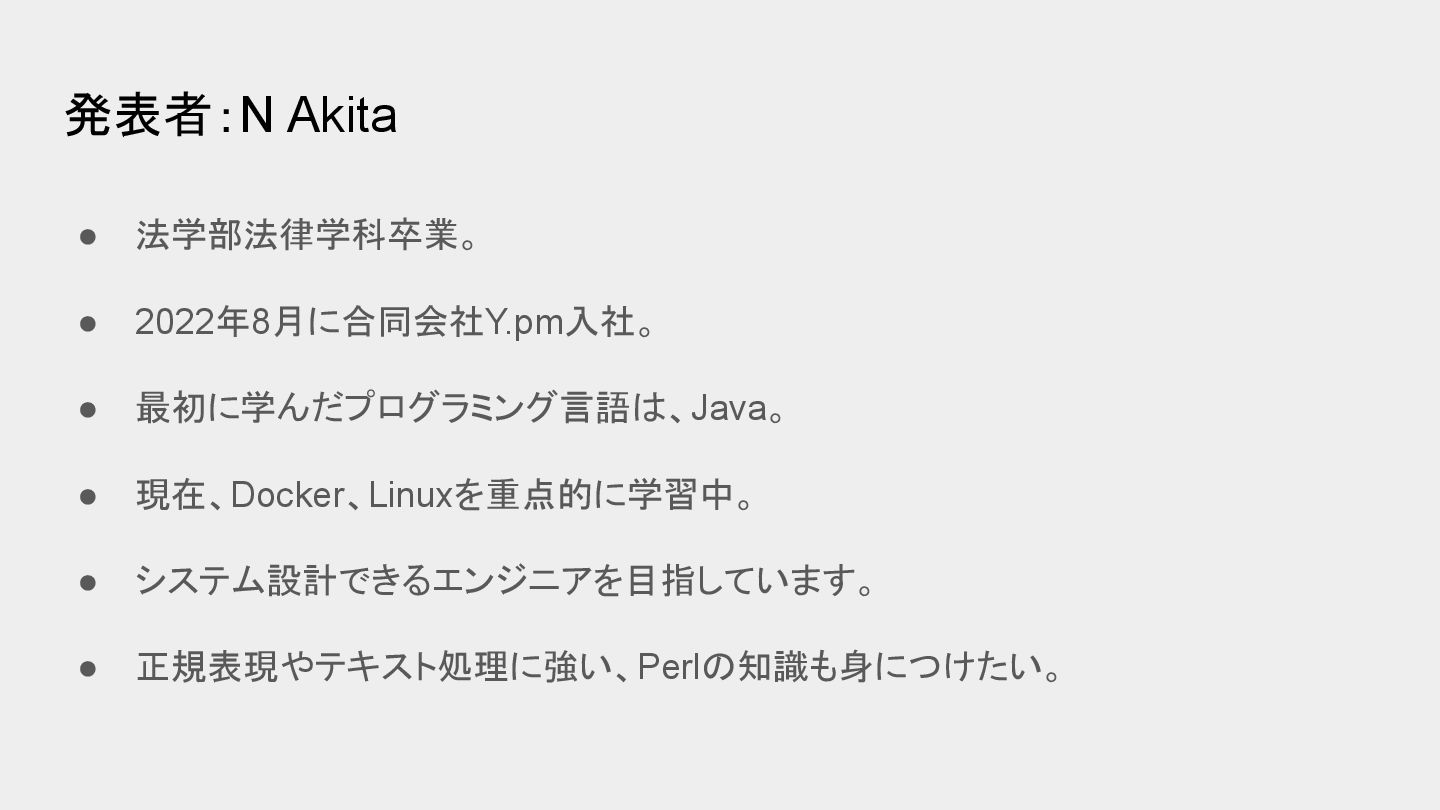
Task: Click the bullet dot before システム設計
Action: point(88,581)
